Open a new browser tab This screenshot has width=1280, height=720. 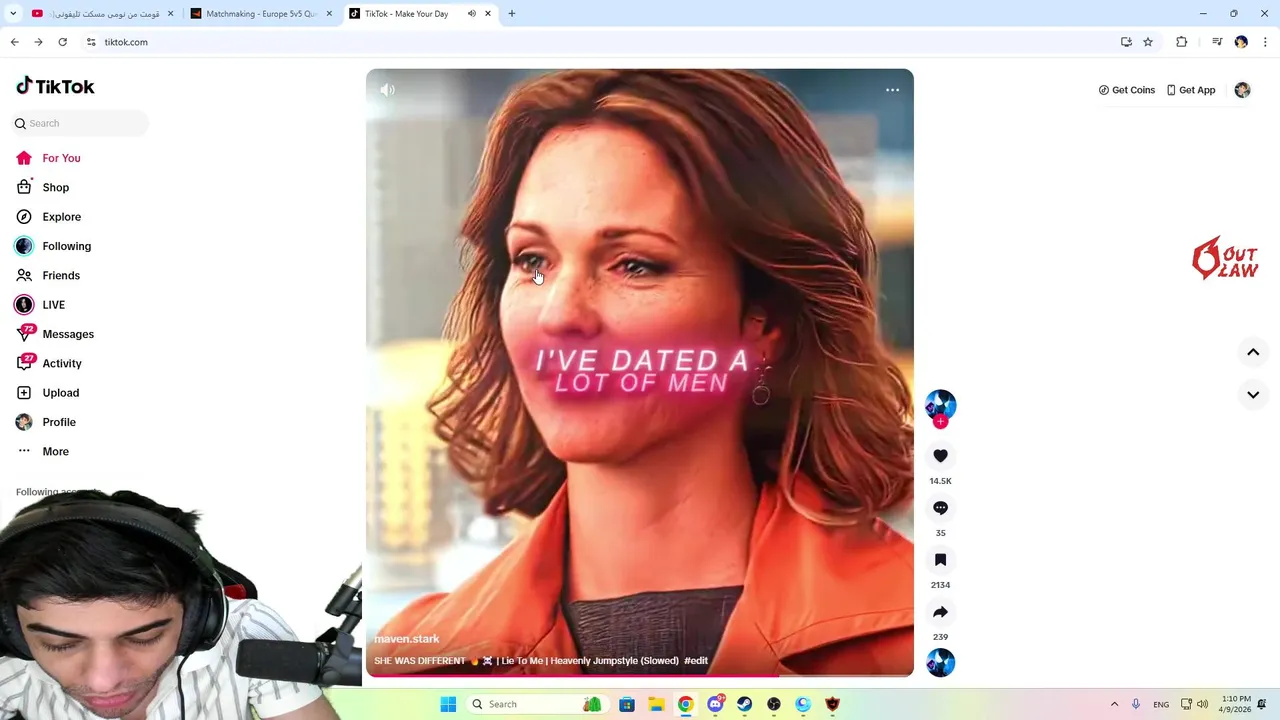(x=512, y=14)
